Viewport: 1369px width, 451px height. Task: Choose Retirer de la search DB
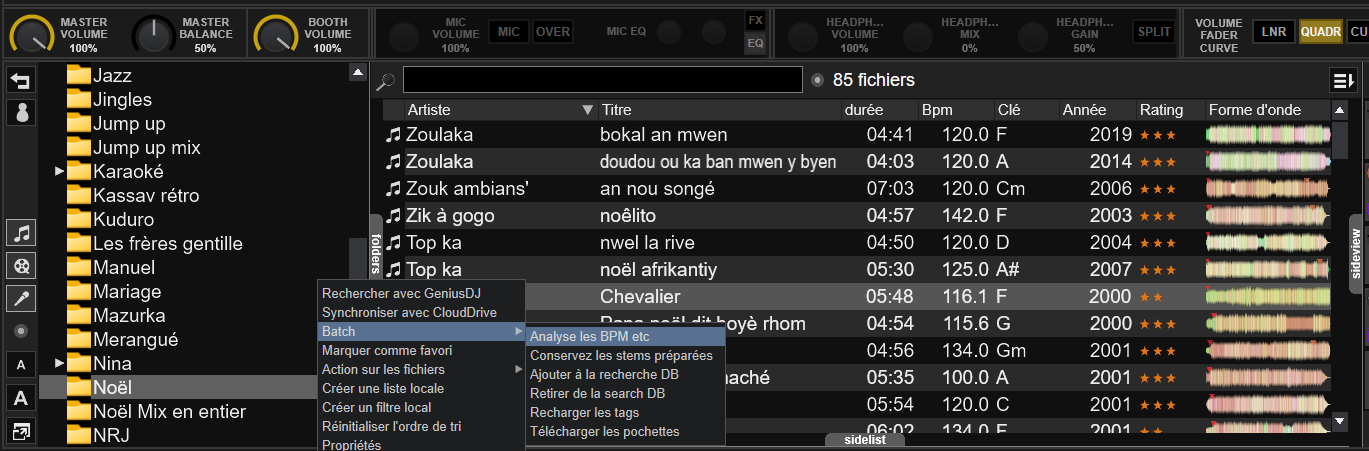coord(625,393)
